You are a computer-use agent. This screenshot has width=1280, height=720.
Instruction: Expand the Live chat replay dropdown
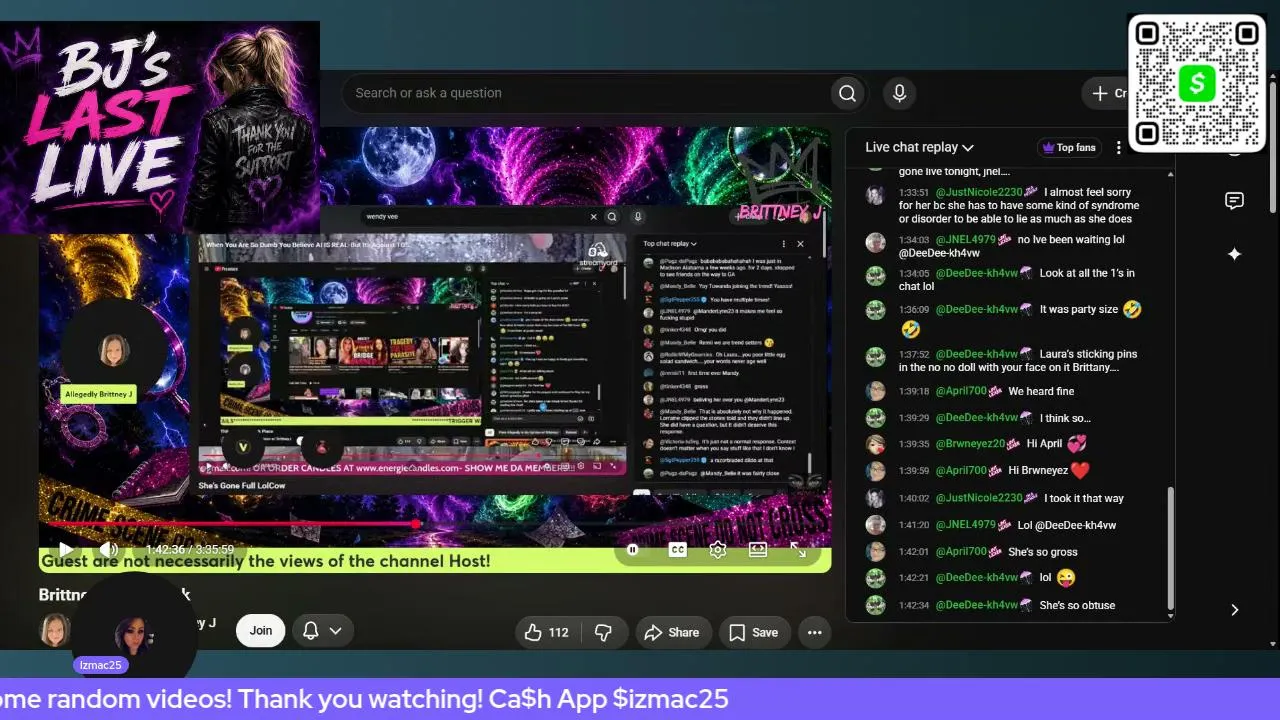(x=919, y=147)
